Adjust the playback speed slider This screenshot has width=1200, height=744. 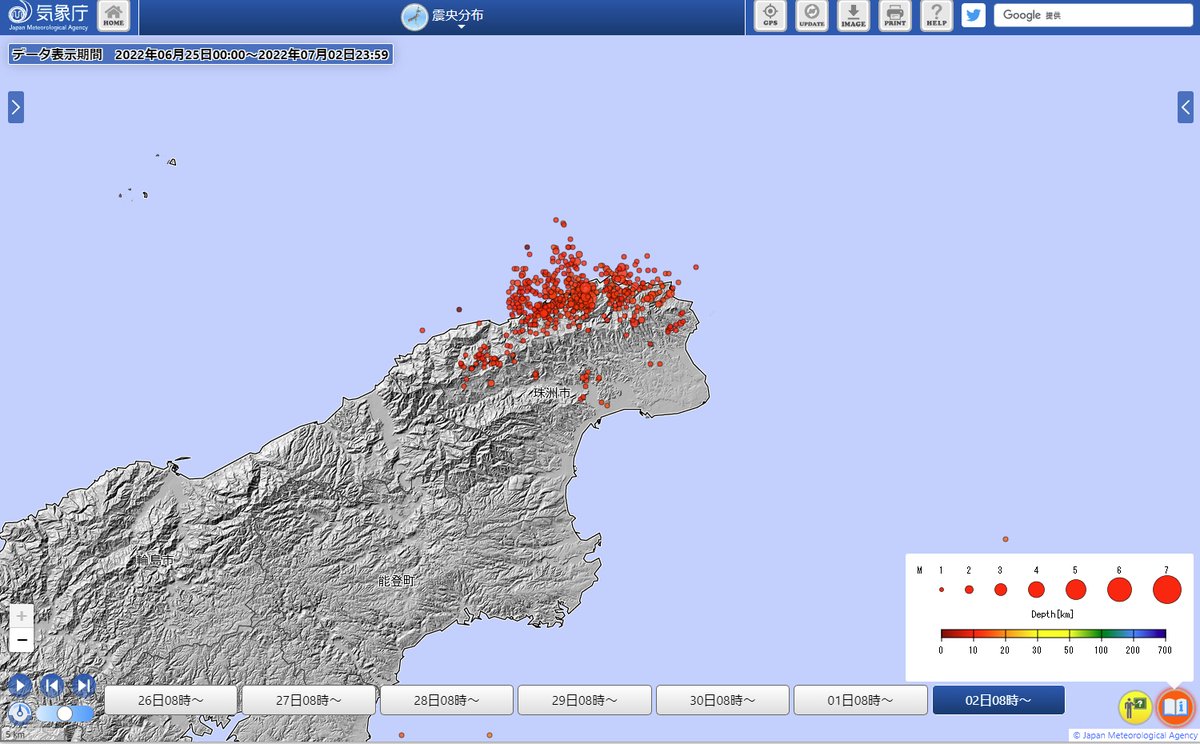65,713
